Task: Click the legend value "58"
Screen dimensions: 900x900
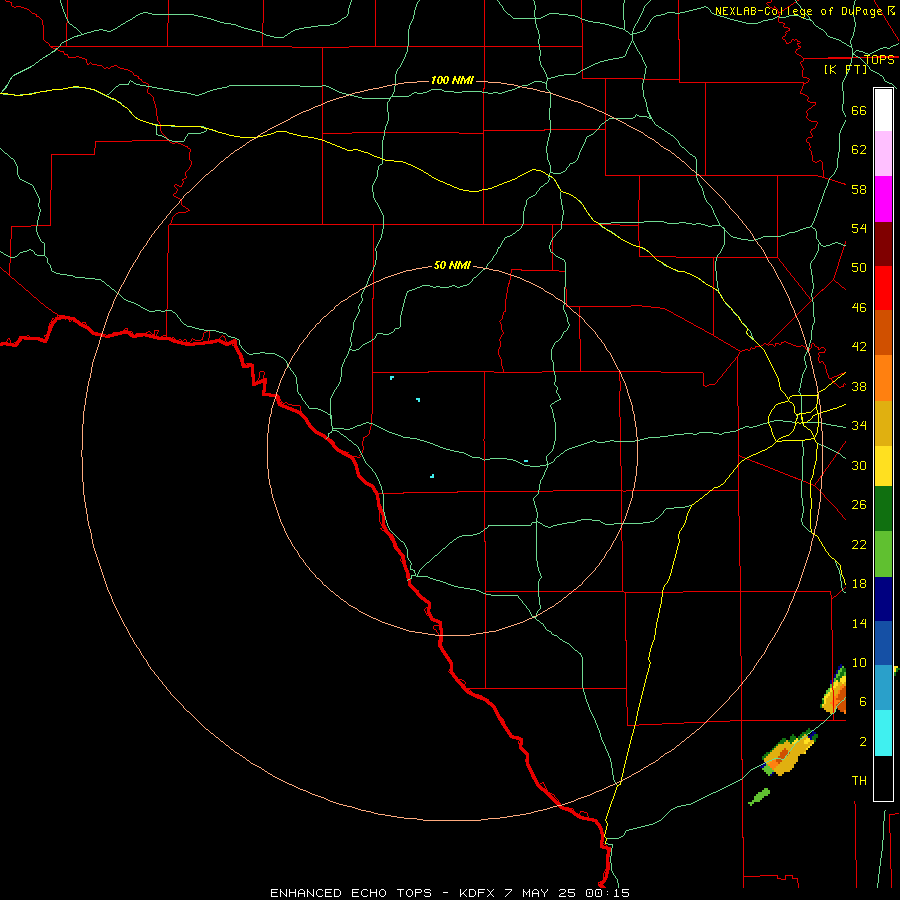Action: point(859,189)
